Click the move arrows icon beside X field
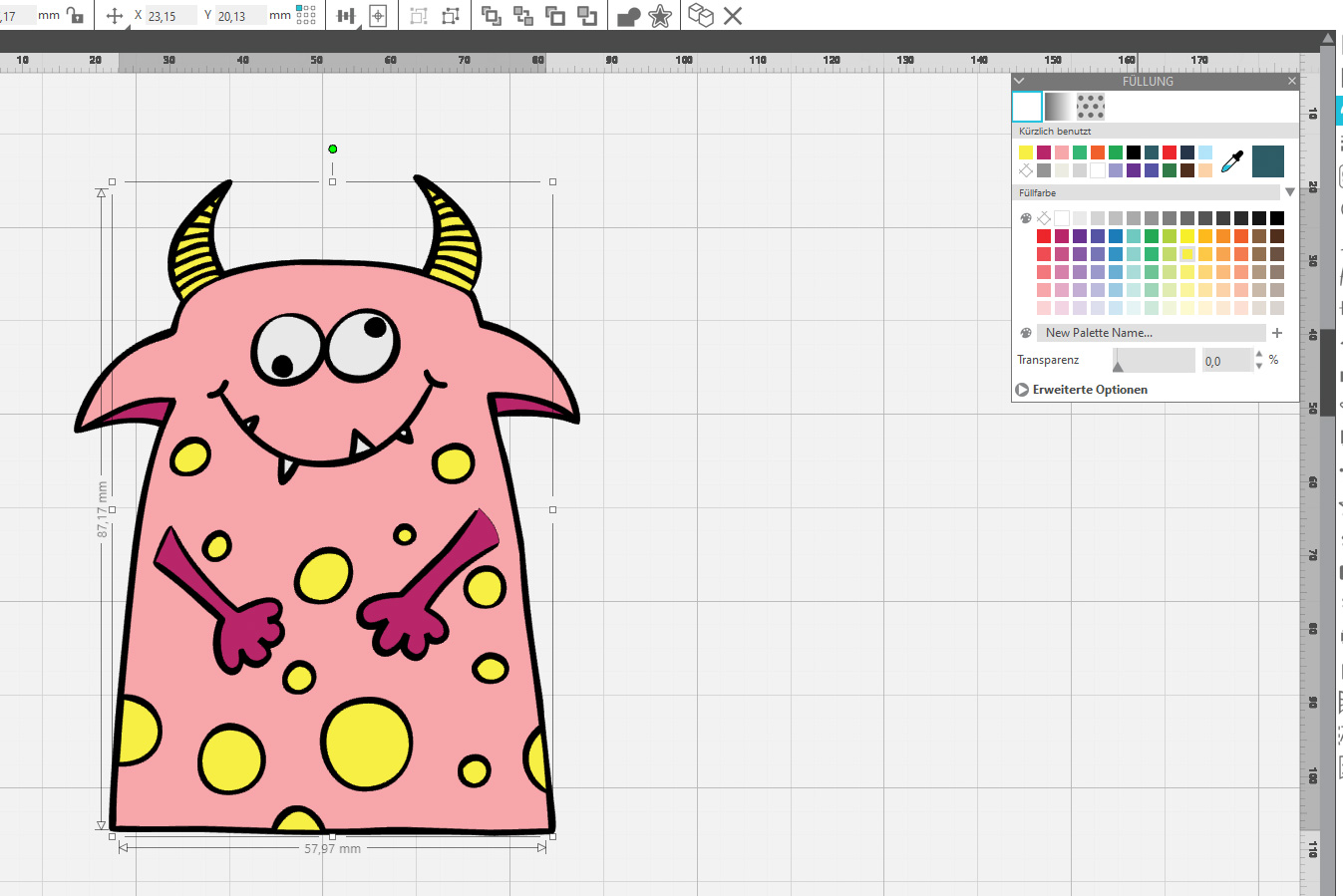 click(x=115, y=16)
